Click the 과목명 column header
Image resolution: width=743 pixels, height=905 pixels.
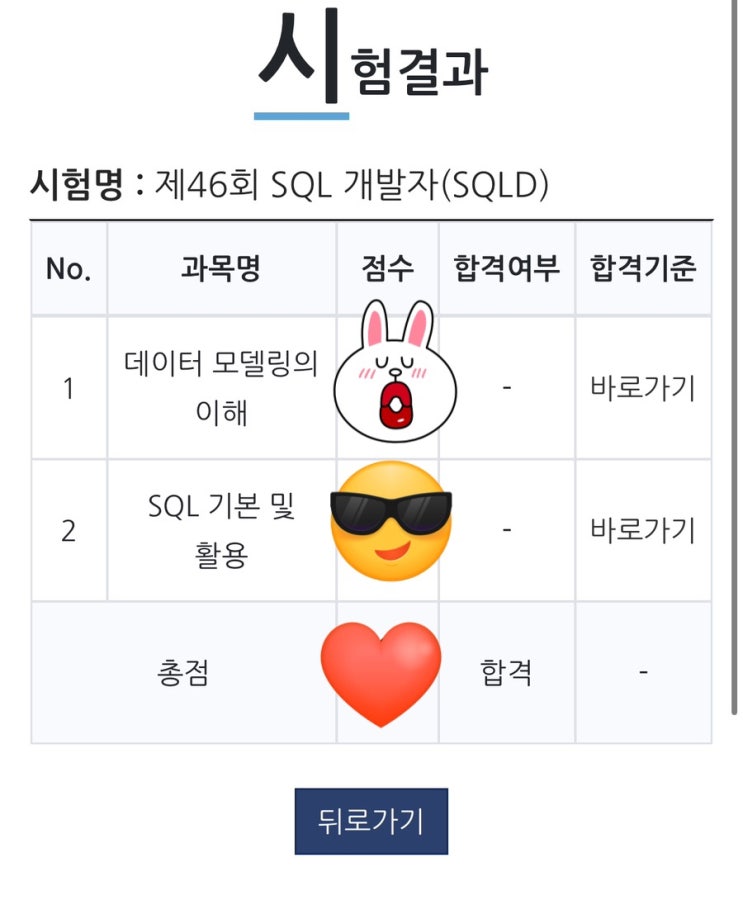[x=221, y=269]
